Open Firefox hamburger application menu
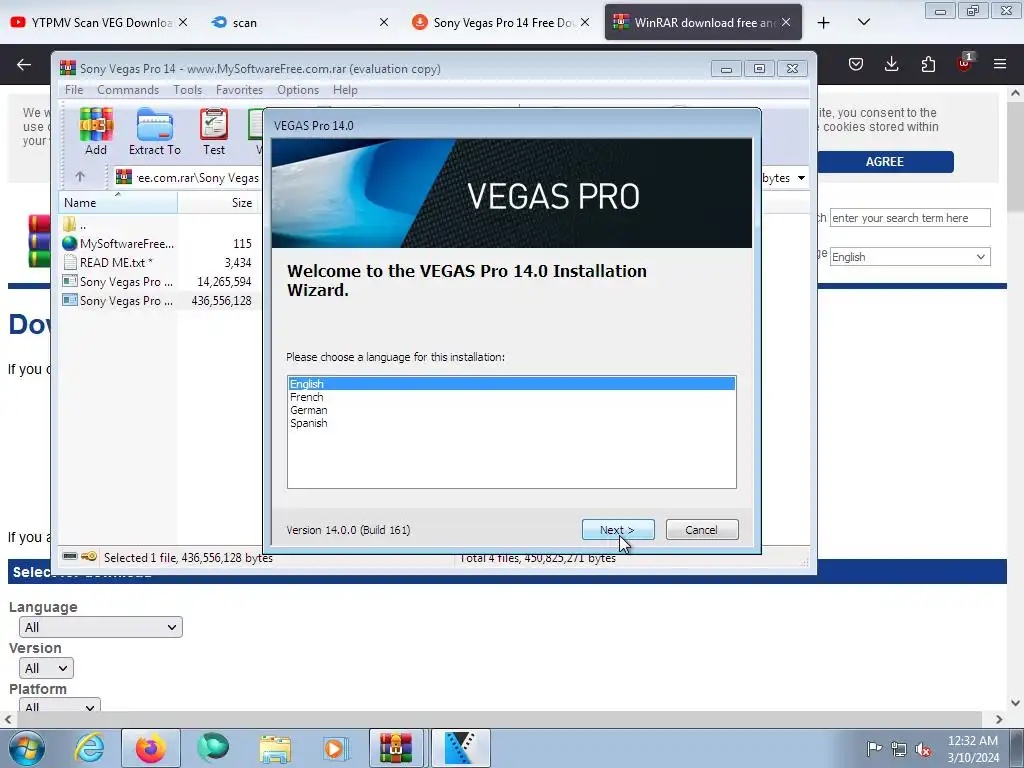Viewport: 1024px width, 768px height. click(1000, 64)
